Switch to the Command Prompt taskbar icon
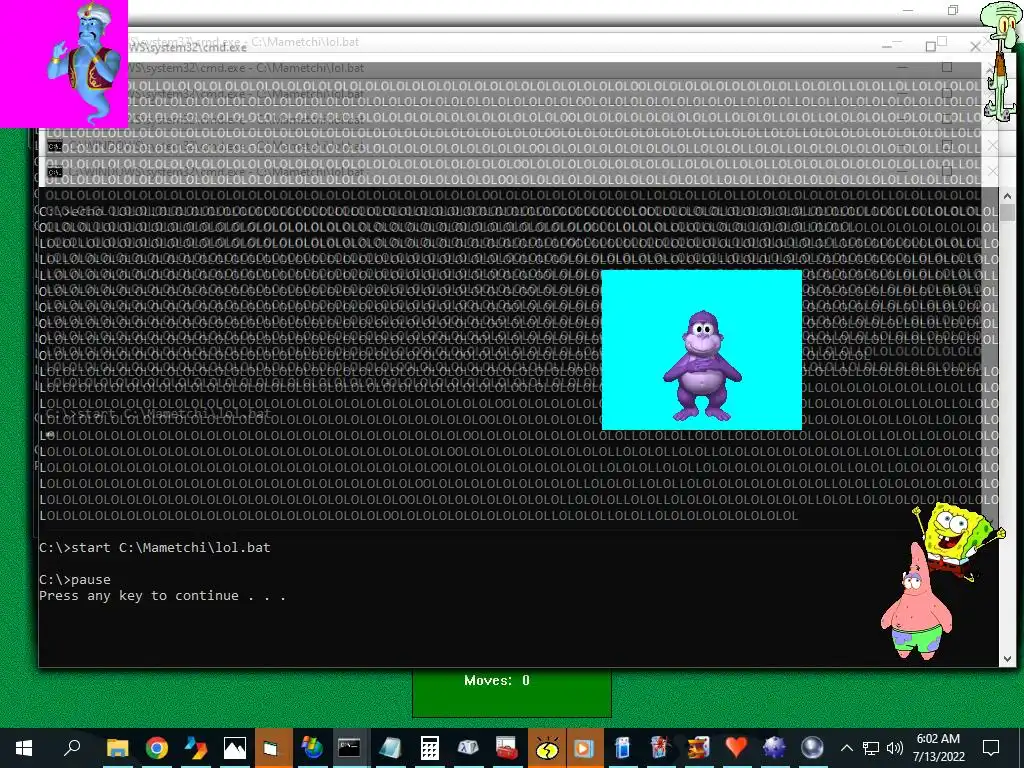The image size is (1024, 768). [349, 748]
